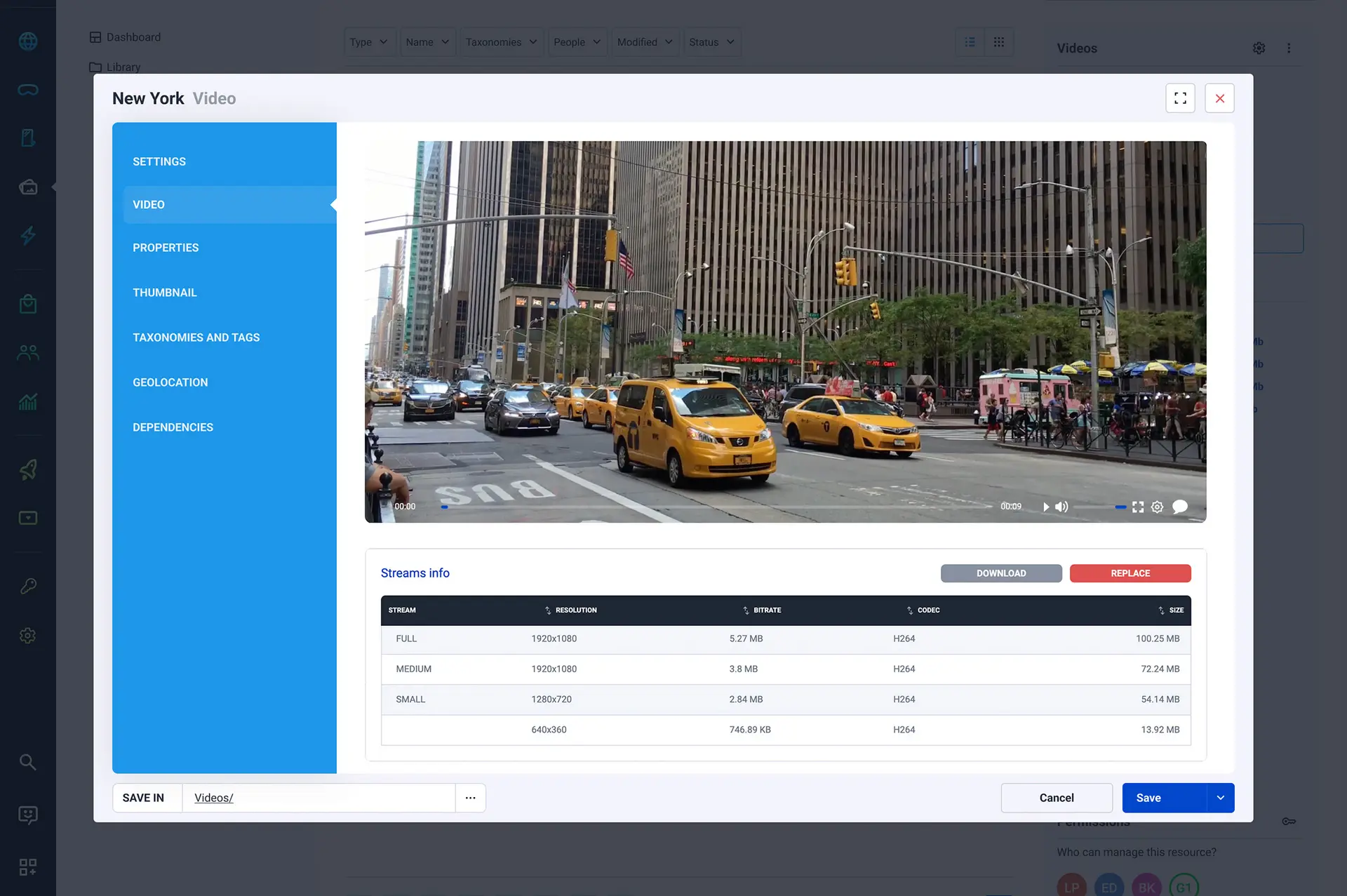Screen dimensions: 1347x896
Task: Open the VR headset icon in sidebar
Action: (28, 90)
